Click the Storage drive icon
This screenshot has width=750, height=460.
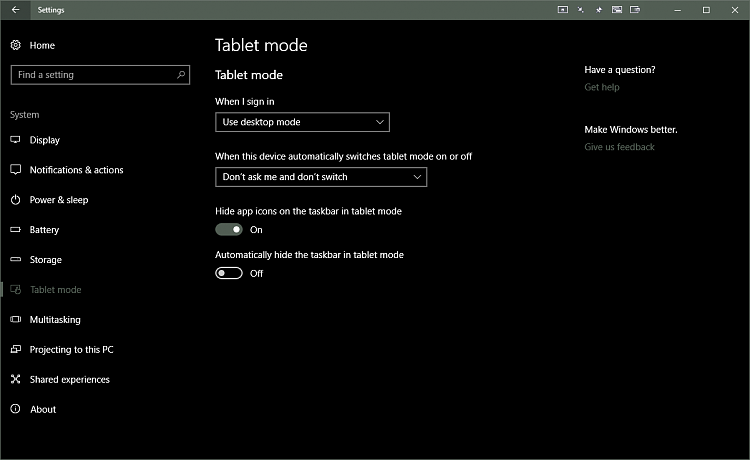click(x=16, y=260)
